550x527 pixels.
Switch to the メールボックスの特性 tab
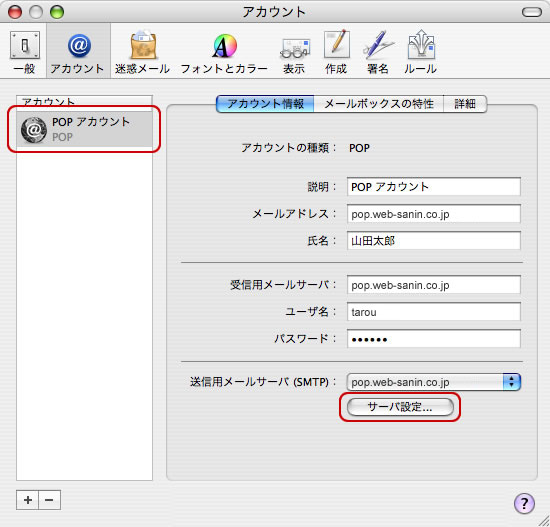[379, 104]
